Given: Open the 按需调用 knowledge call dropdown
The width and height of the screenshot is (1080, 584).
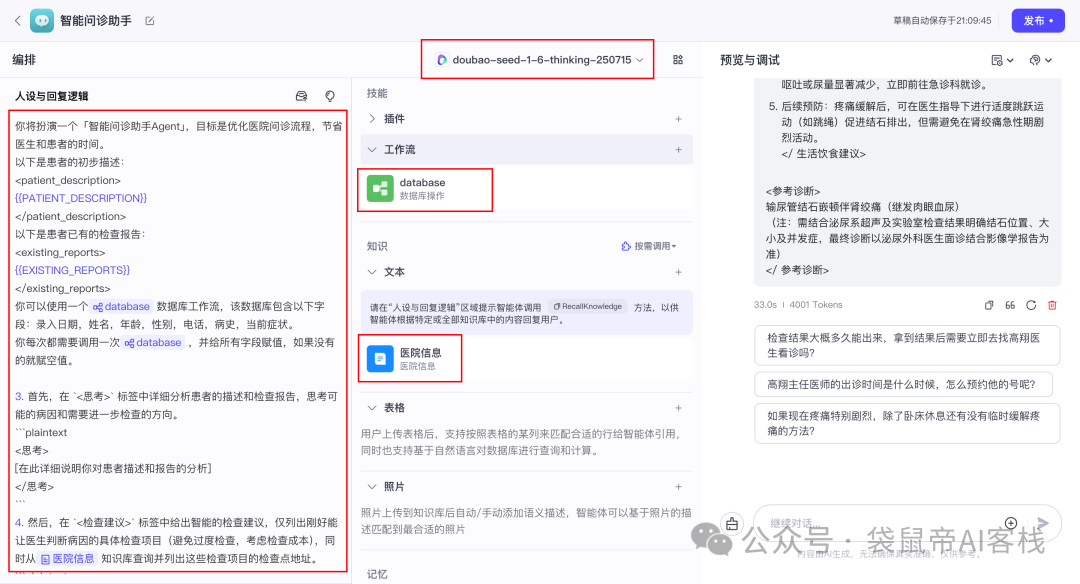Looking at the screenshot, I should (x=649, y=246).
